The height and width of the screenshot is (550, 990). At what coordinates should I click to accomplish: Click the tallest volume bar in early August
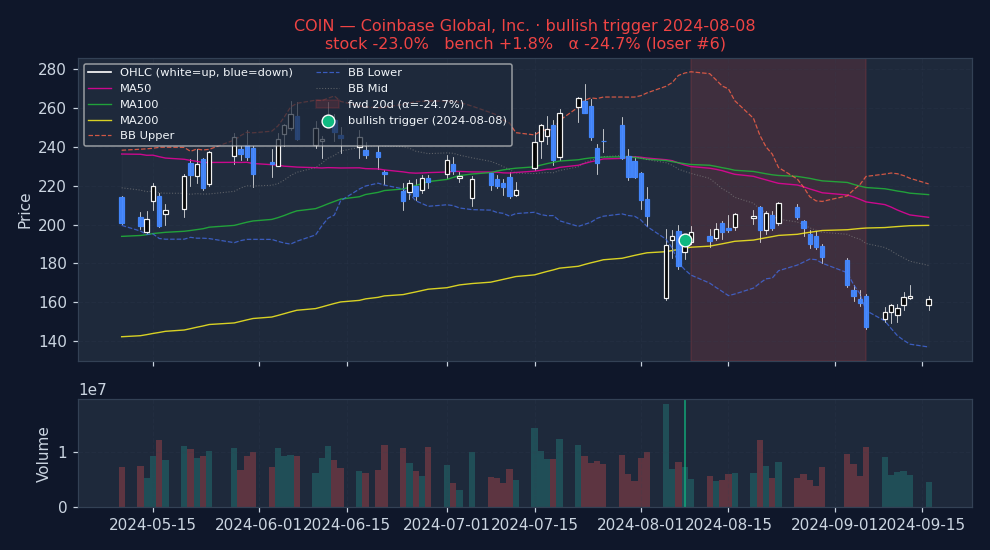tap(666, 455)
